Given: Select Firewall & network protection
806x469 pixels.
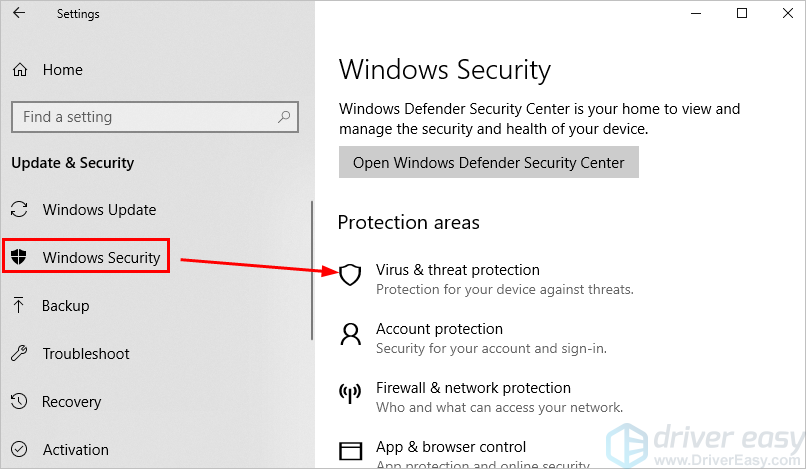Looking at the screenshot, I should point(473,388).
